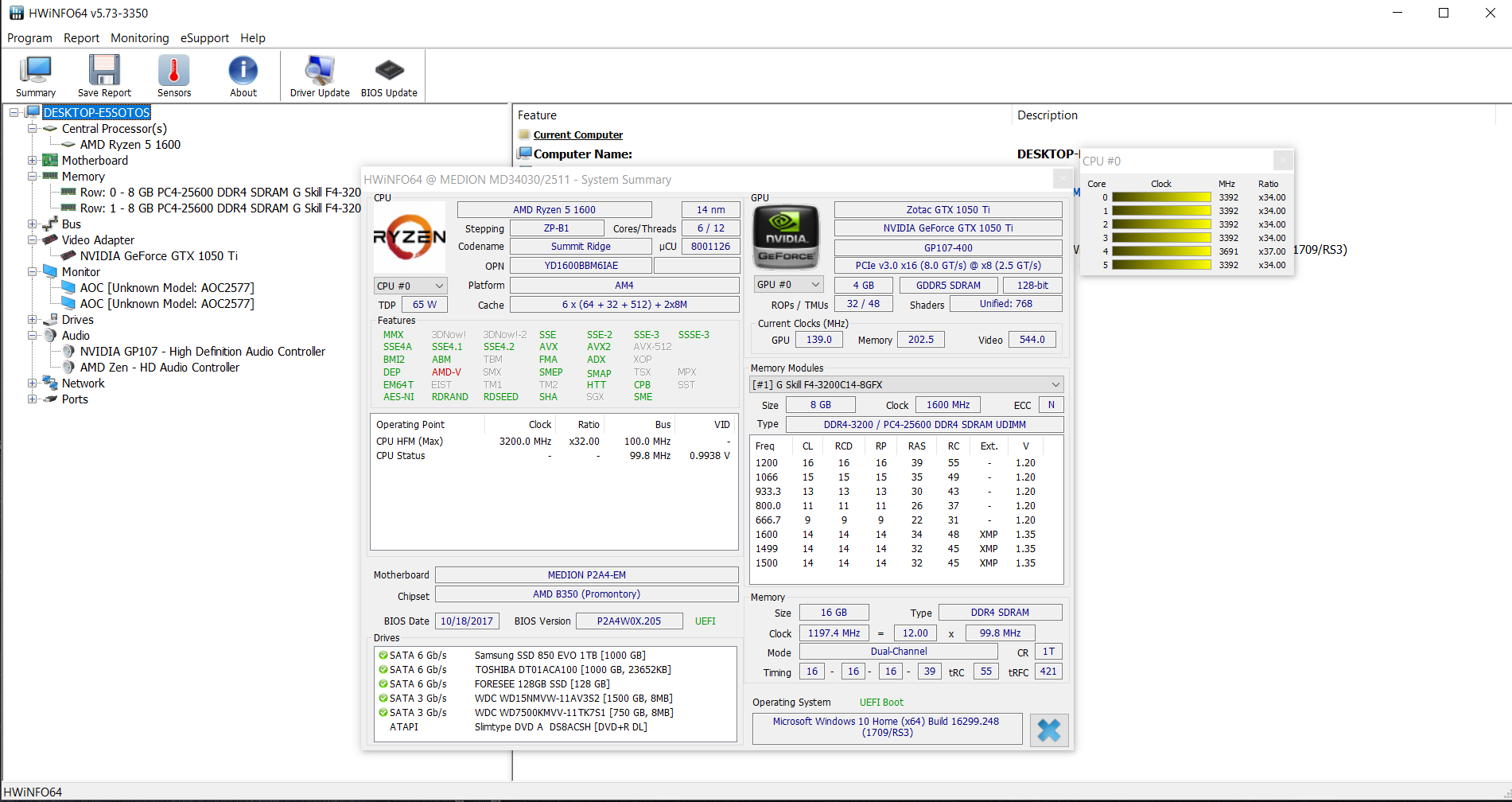Screen dimensions: 1512x802
Task: Expand the Bus tree node
Action: pyautogui.click(x=32, y=224)
